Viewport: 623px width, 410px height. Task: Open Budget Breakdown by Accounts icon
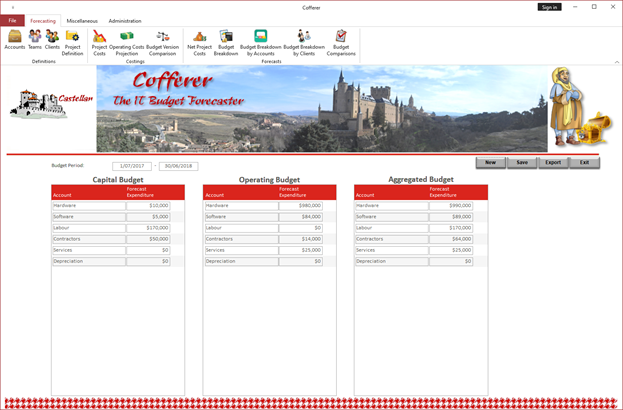(x=261, y=43)
